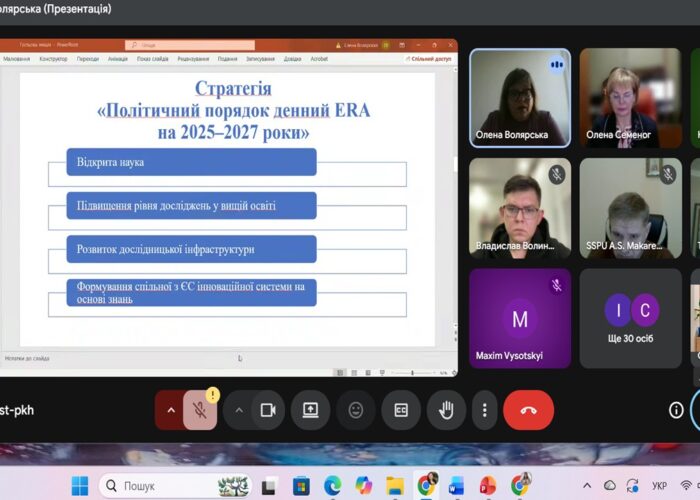Expand audio settings arrow beside microphone
Screen dimensions: 700x500
[x=169, y=410]
